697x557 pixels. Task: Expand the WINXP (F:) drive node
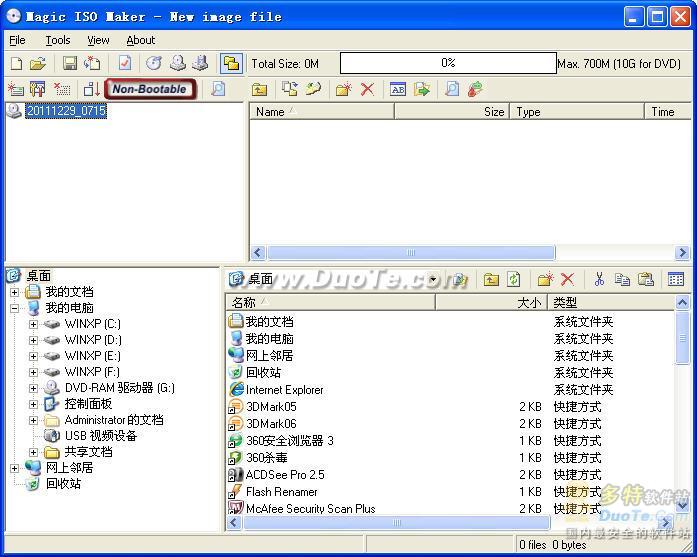coord(33,372)
